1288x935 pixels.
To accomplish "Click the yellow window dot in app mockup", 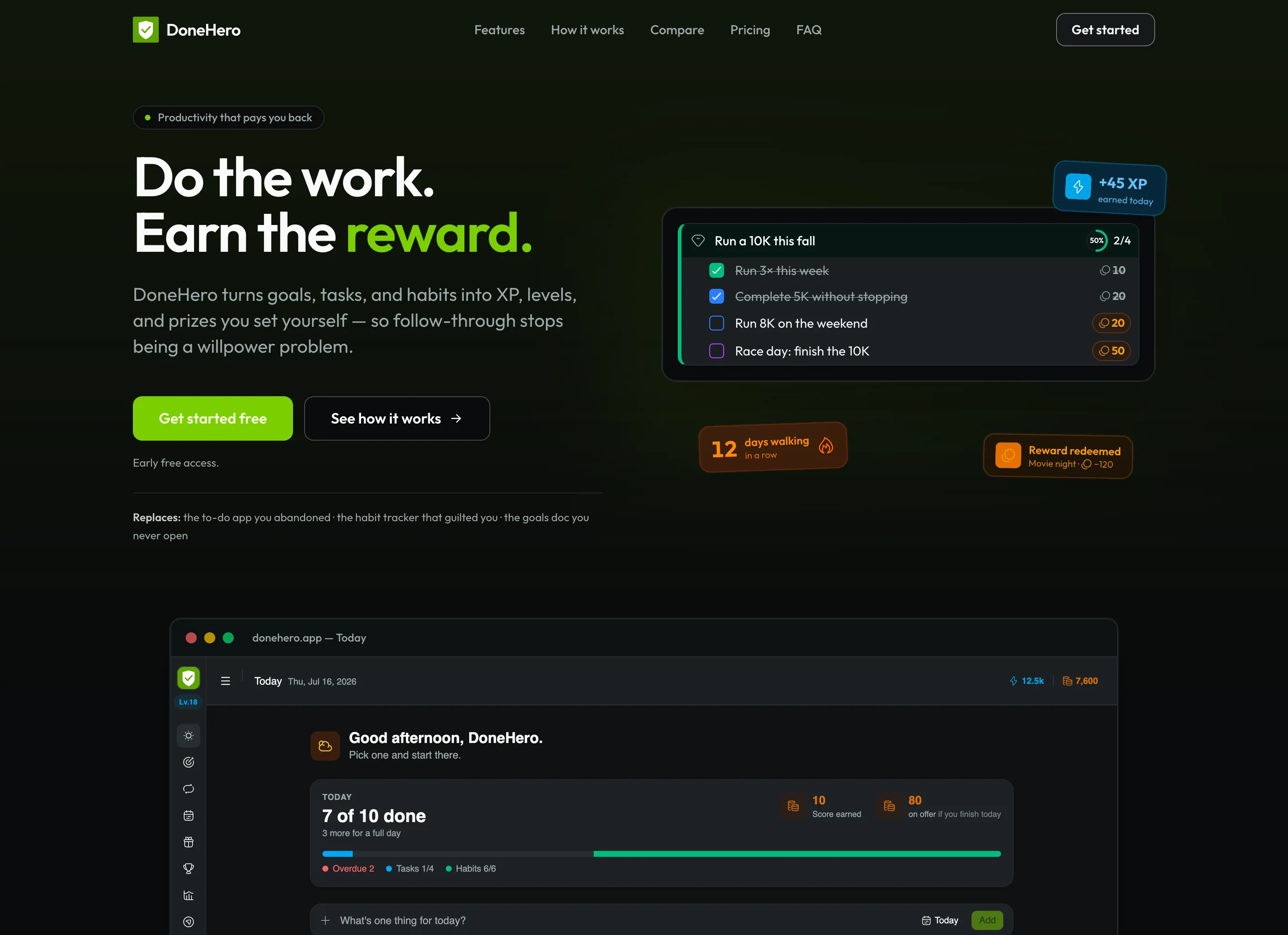I will pyautogui.click(x=210, y=637).
